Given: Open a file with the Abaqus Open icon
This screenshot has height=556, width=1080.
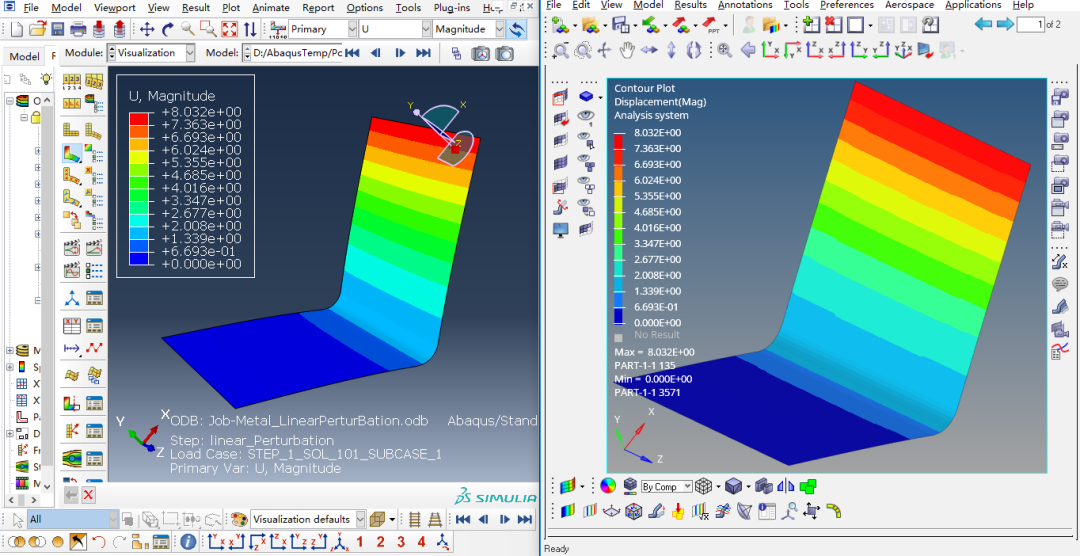Looking at the screenshot, I should 37,30.
